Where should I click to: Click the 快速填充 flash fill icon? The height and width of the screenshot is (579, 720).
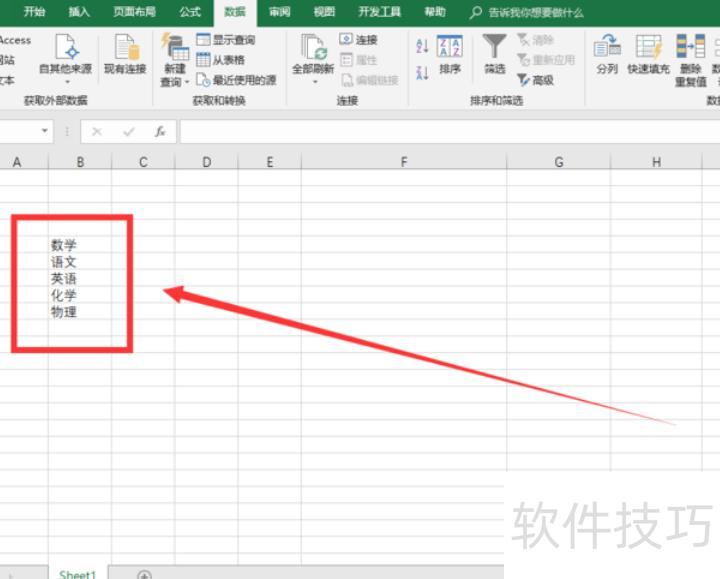point(648,54)
